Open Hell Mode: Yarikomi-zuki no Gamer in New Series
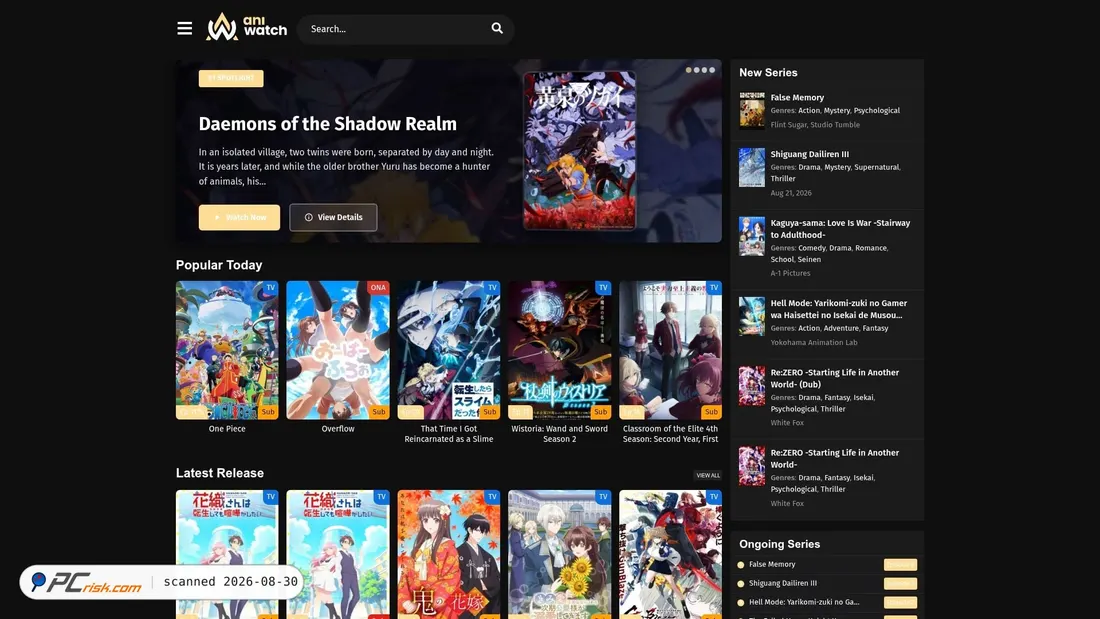The image size is (1100, 619). point(839,309)
